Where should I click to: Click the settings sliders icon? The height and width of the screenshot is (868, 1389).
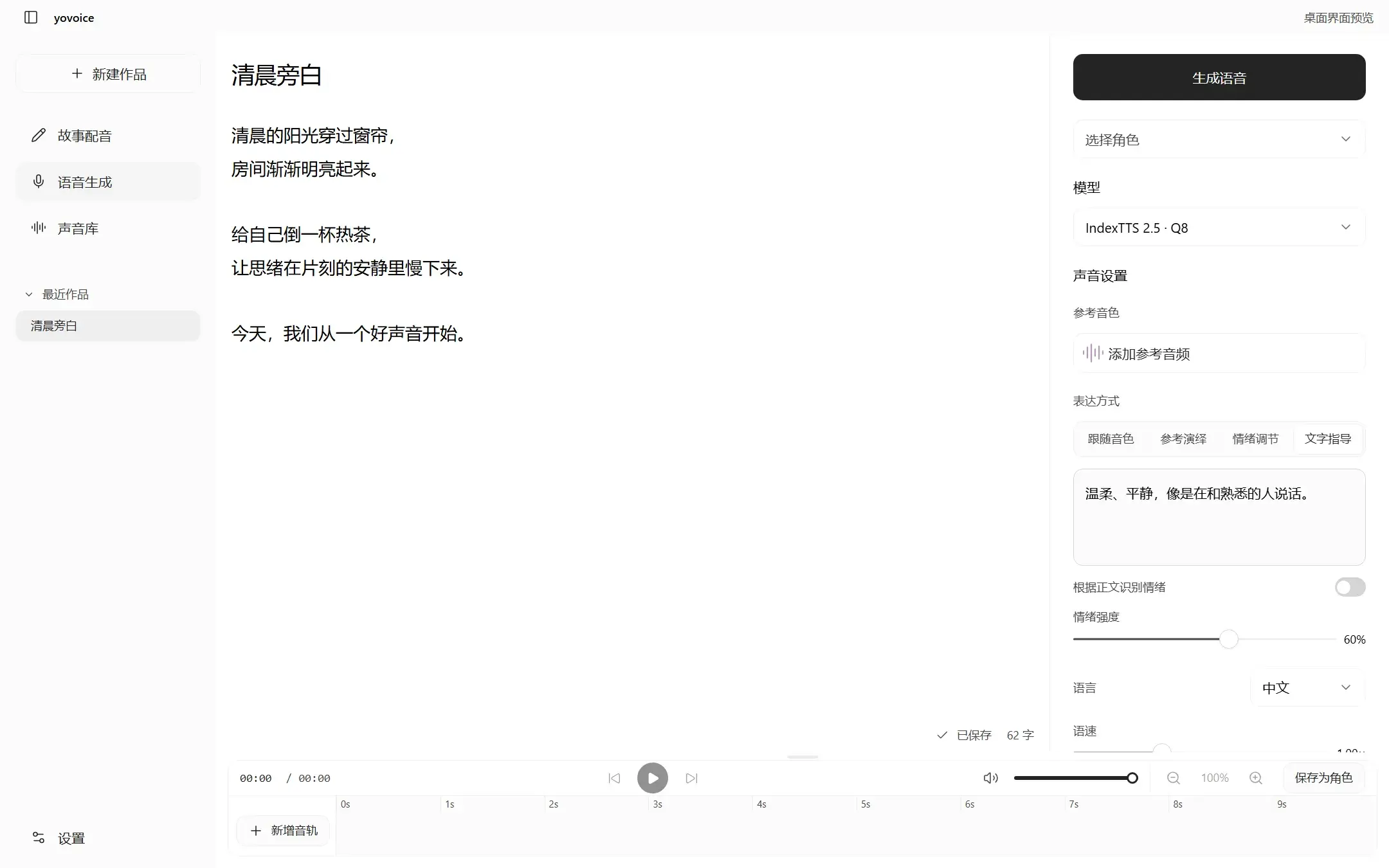(x=39, y=837)
